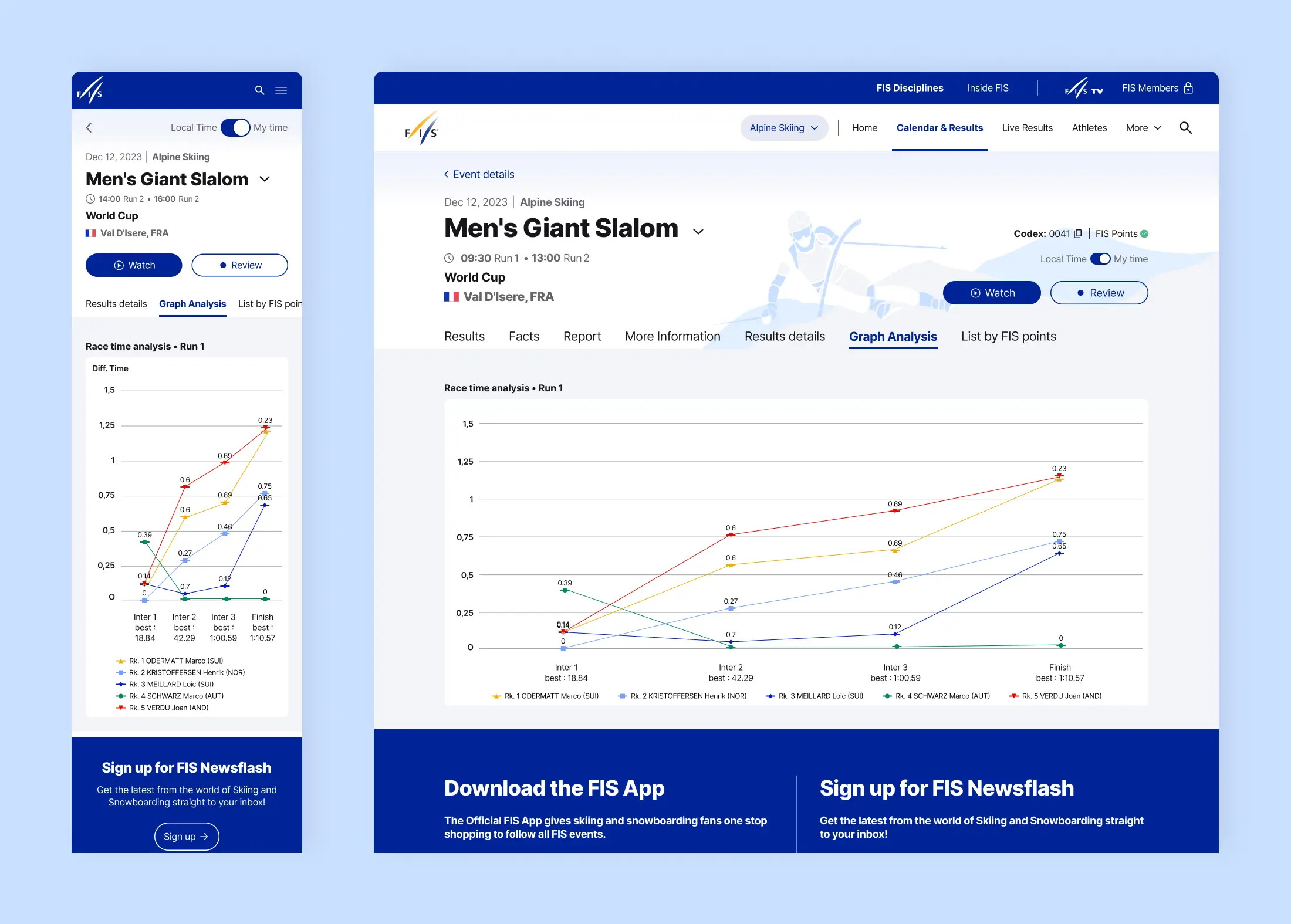Open More Information tab
This screenshot has width=1291, height=924.
[x=672, y=336]
